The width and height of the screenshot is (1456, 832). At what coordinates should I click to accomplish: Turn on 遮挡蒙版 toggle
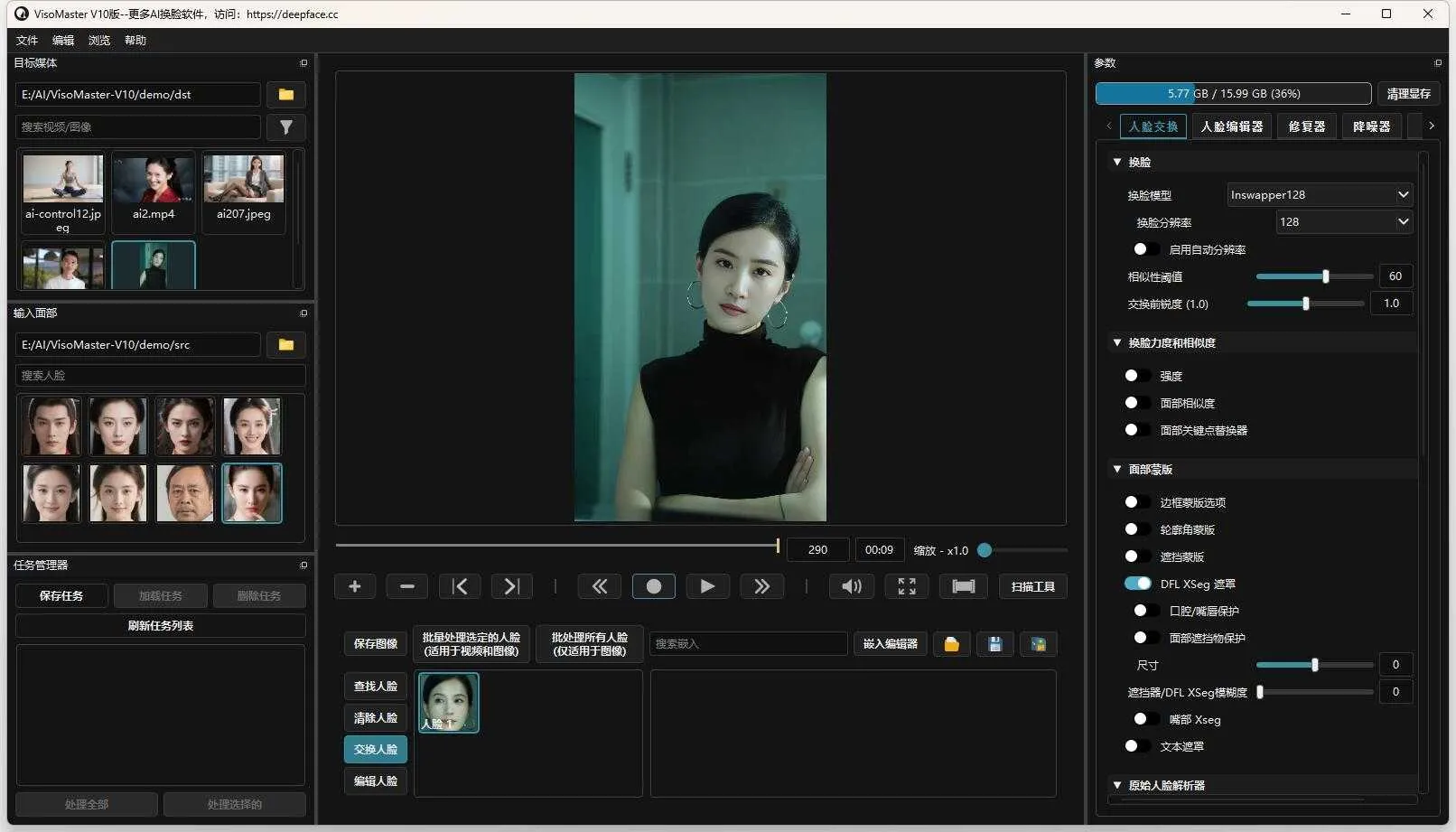1137,556
